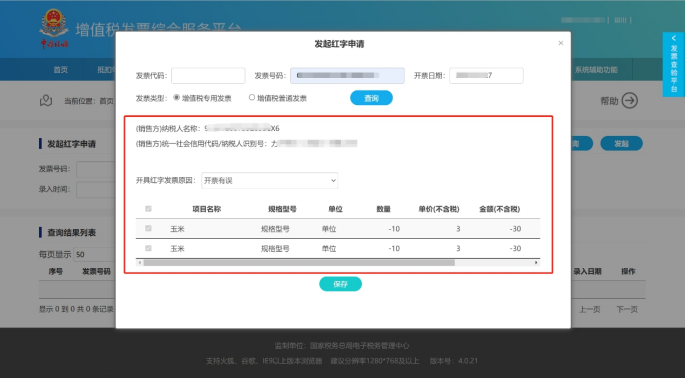This screenshot has height=378, width=685.
Task: Open help via the arrow circle icon
Action: [x=630, y=101]
